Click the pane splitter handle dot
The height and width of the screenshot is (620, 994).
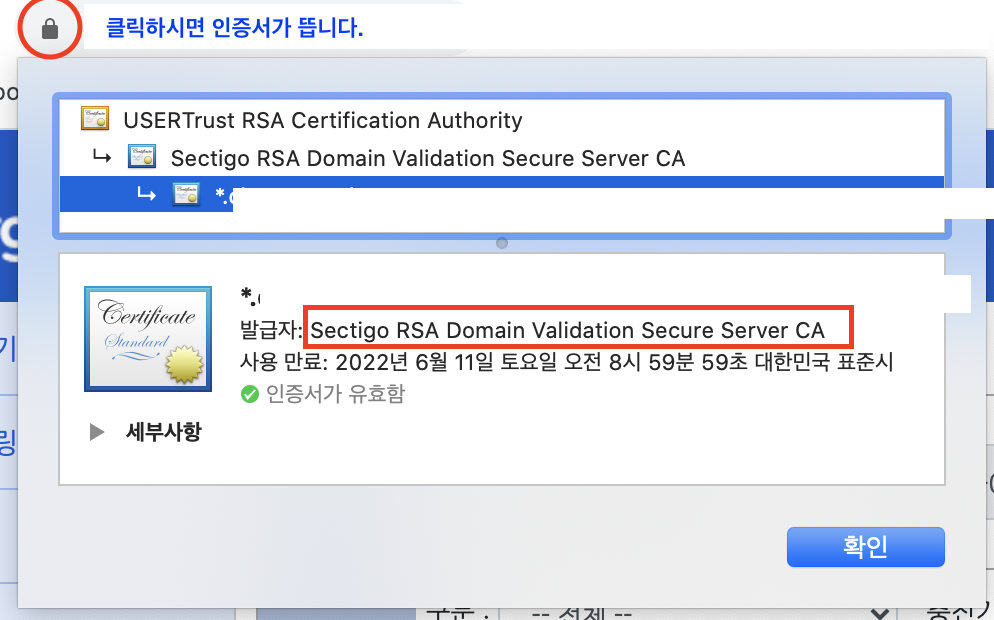(x=501, y=243)
